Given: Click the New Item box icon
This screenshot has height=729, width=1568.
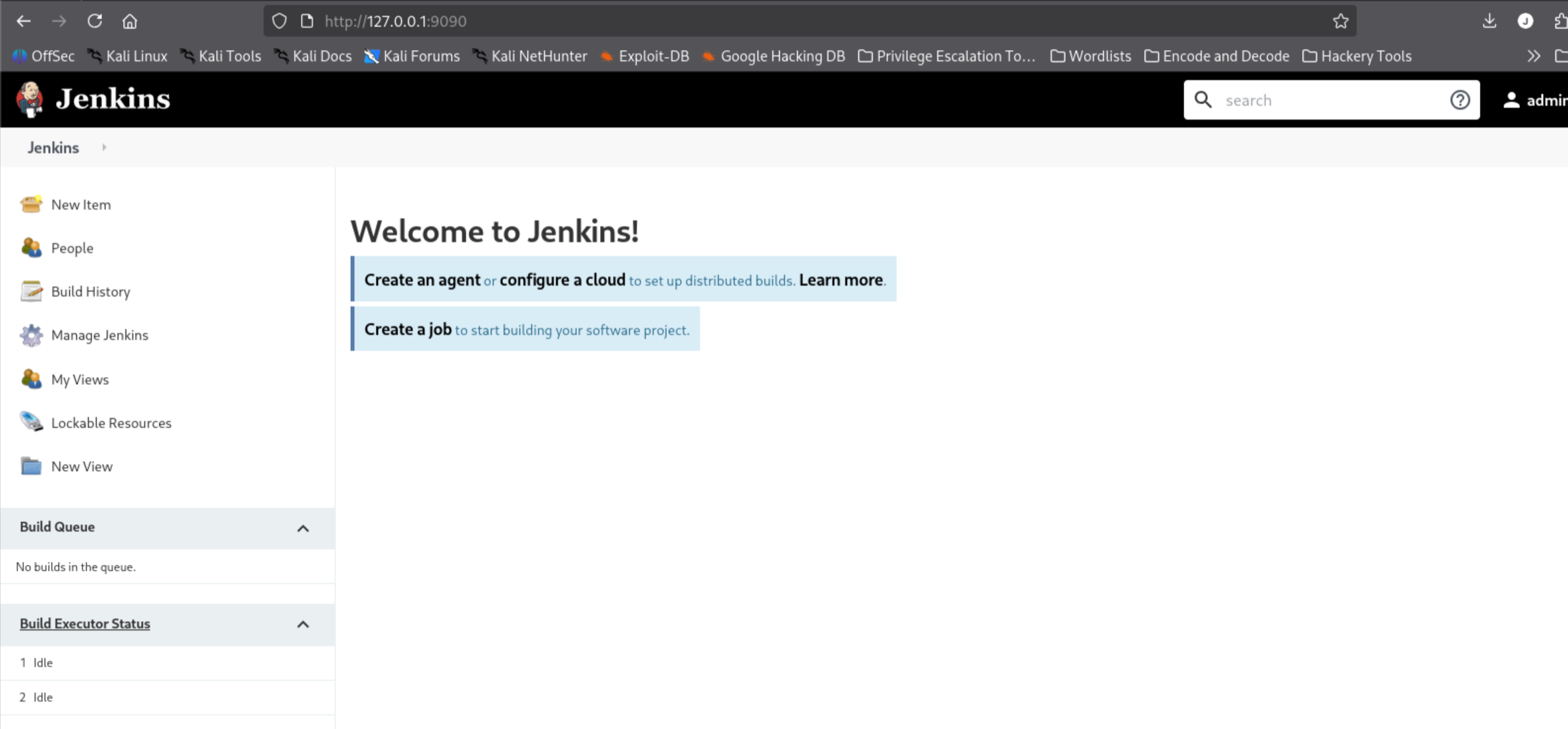Looking at the screenshot, I should pos(31,204).
